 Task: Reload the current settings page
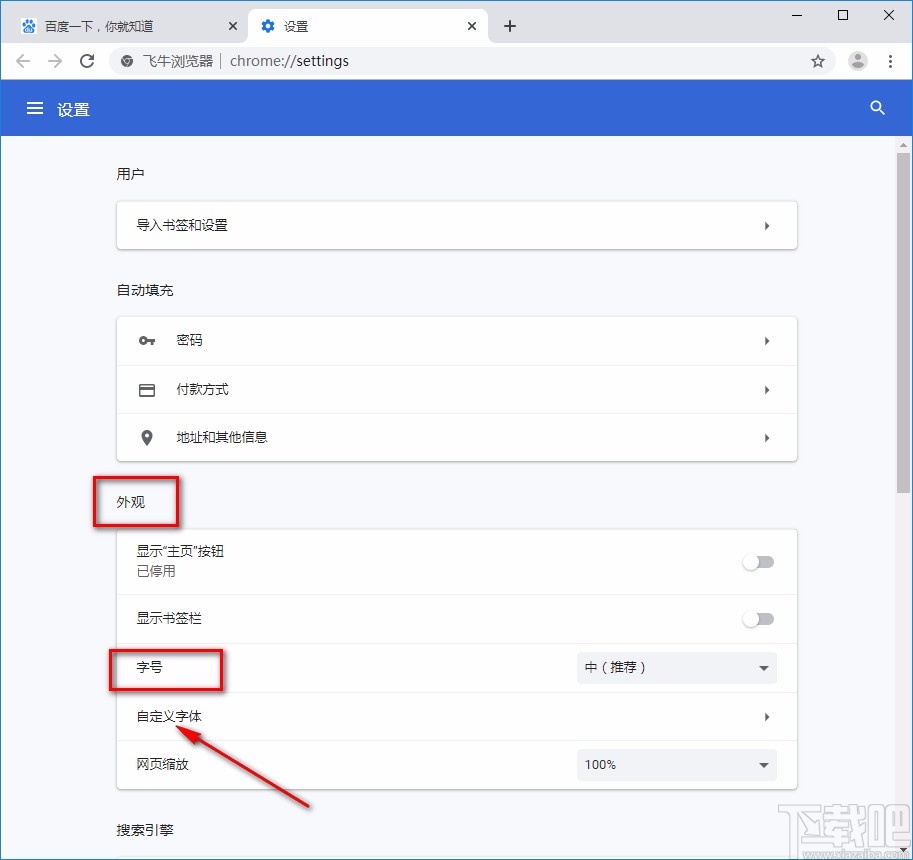click(87, 61)
